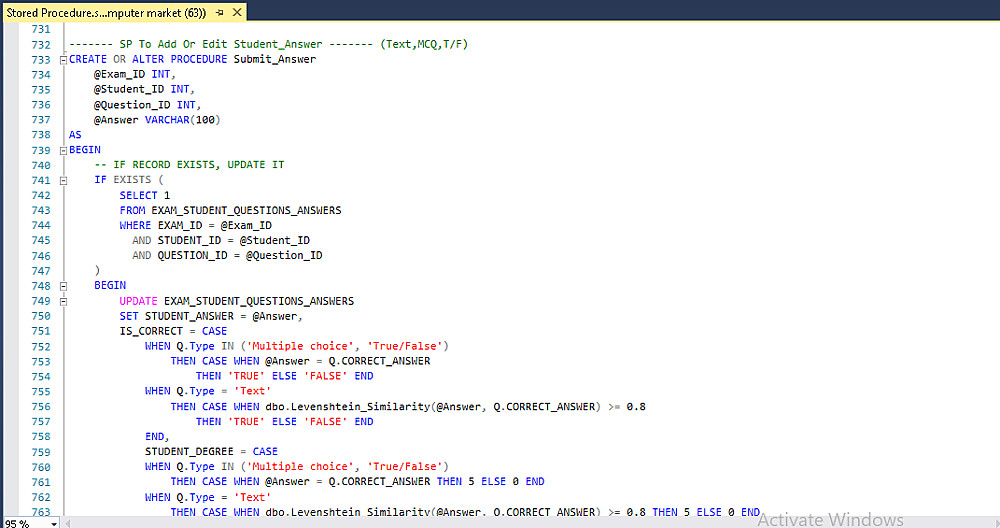Click END, on line 758
The width and height of the screenshot is (1000, 528).
click(157, 437)
